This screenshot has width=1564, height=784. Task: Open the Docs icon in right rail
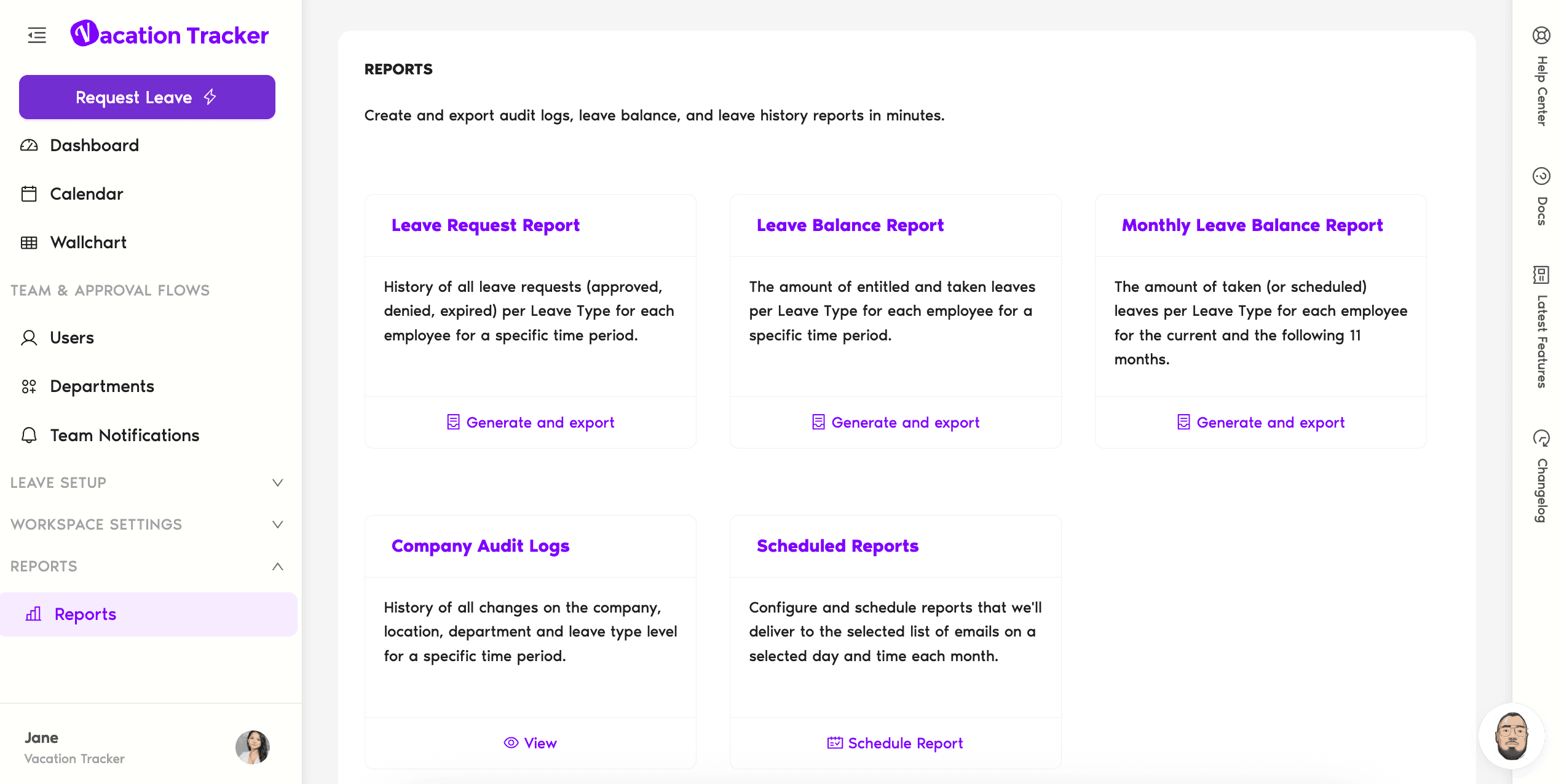point(1541,176)
